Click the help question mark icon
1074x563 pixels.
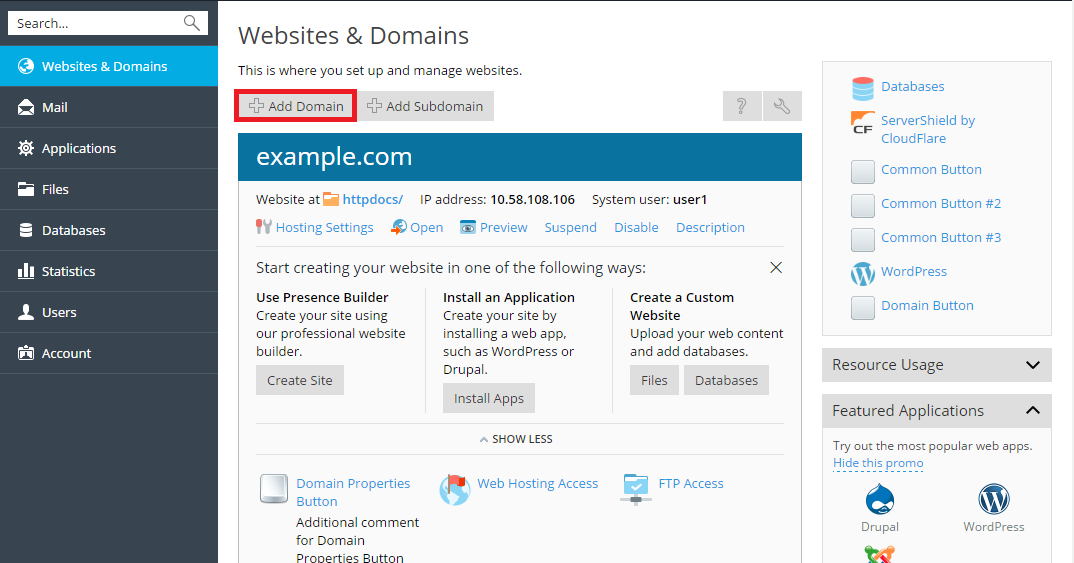(741, 106)
